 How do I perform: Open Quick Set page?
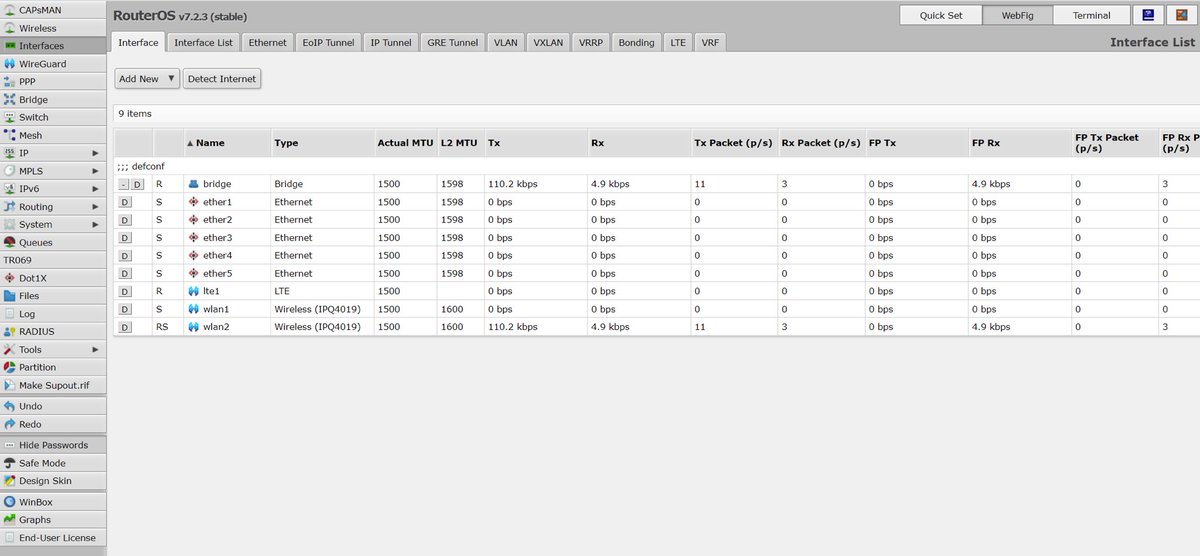[x=941, y=15]
